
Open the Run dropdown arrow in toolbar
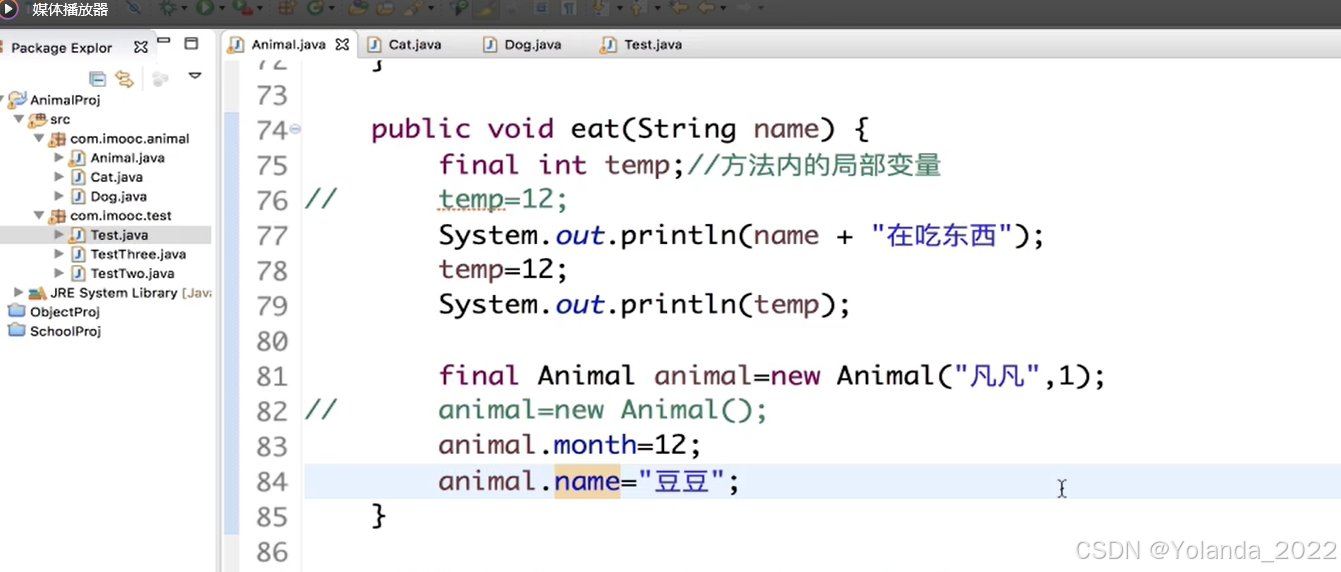point(221,10)
